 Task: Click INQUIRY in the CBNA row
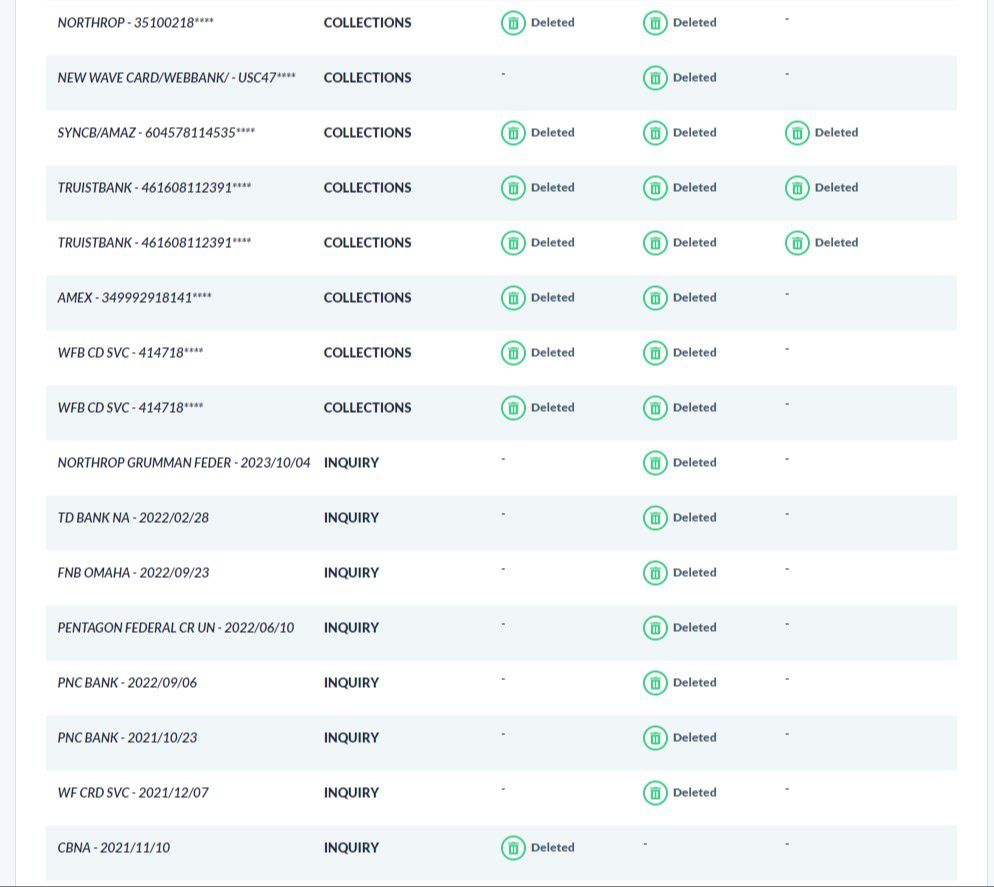pos(351,848)
